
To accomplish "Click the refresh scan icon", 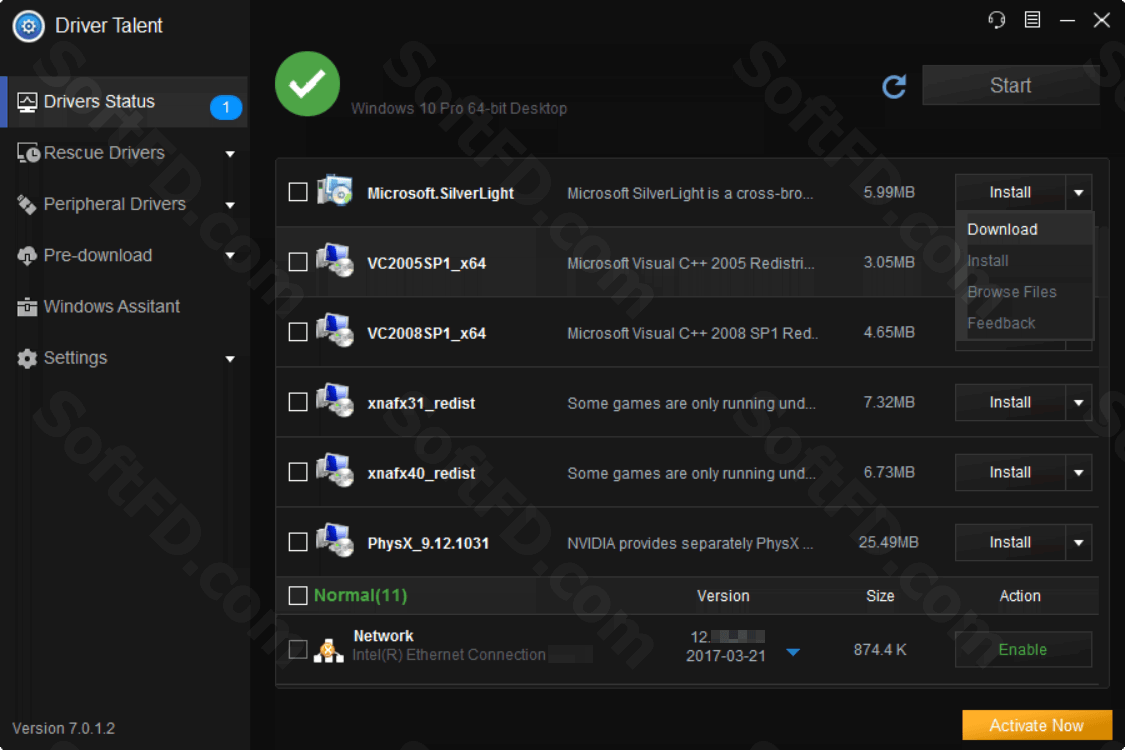I will 894,86.
